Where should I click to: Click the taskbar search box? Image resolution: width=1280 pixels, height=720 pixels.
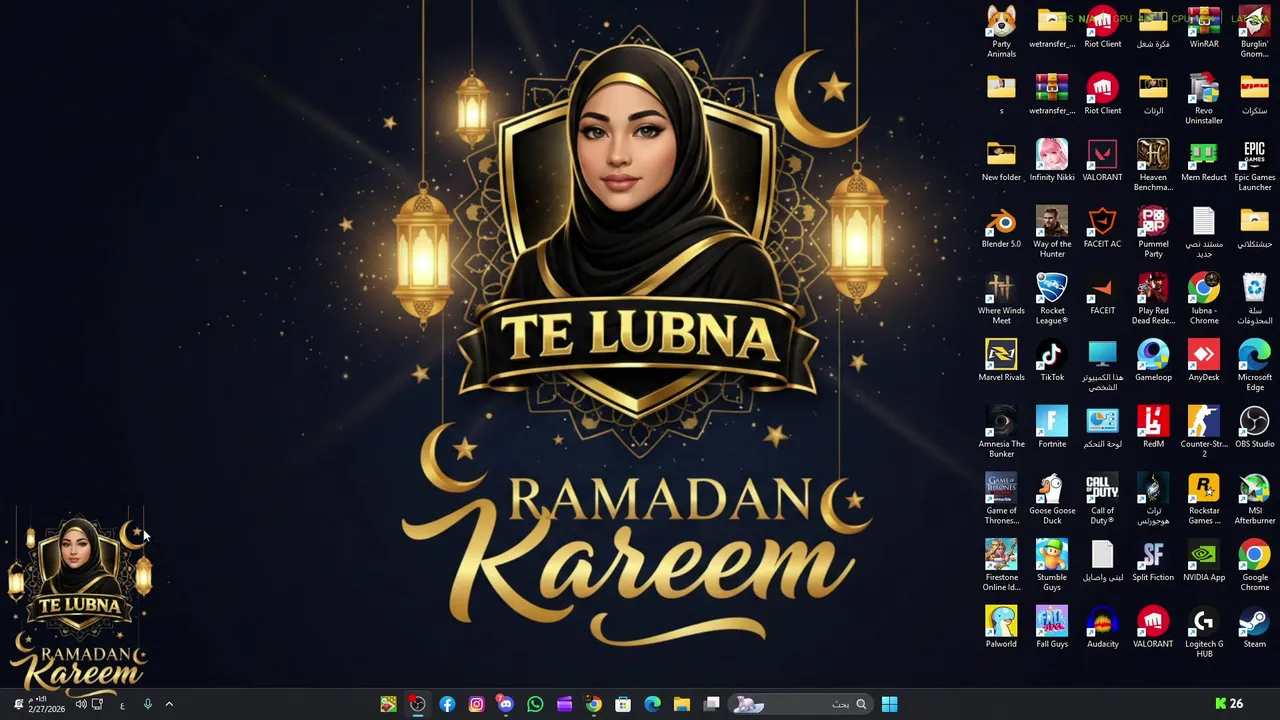(x=802, y=704)
